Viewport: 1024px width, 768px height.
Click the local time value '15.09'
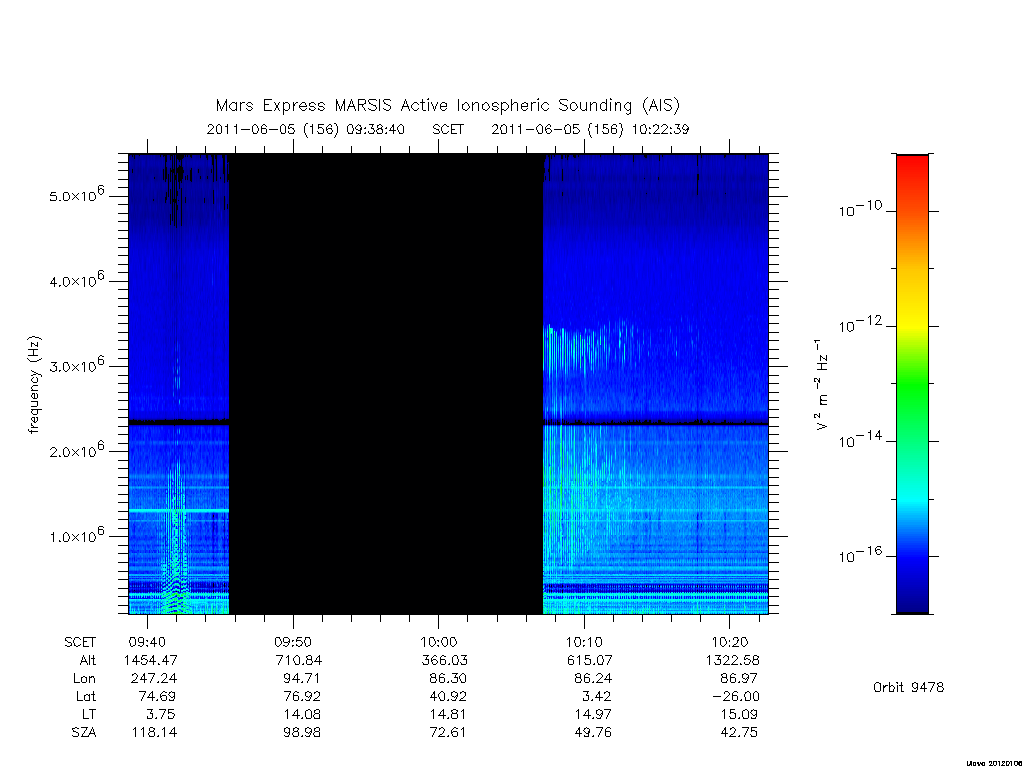click(739, 714)
